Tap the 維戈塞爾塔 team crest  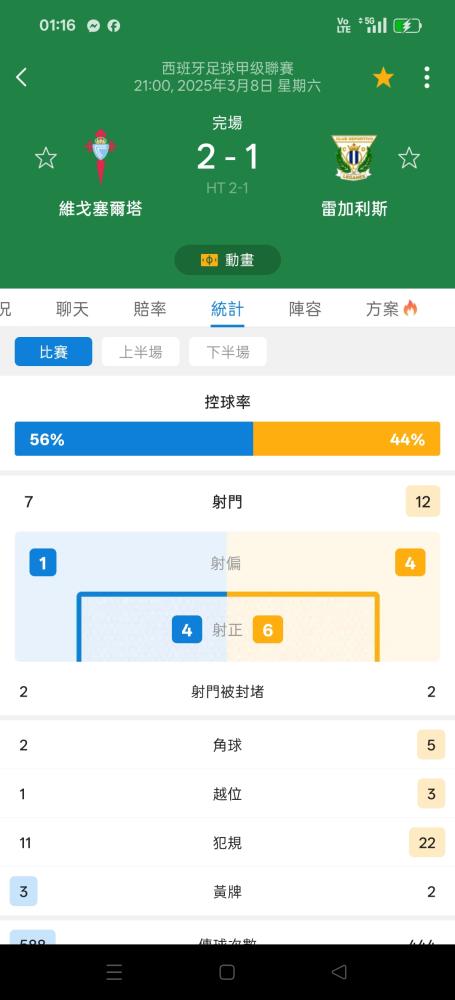(100, 156)
